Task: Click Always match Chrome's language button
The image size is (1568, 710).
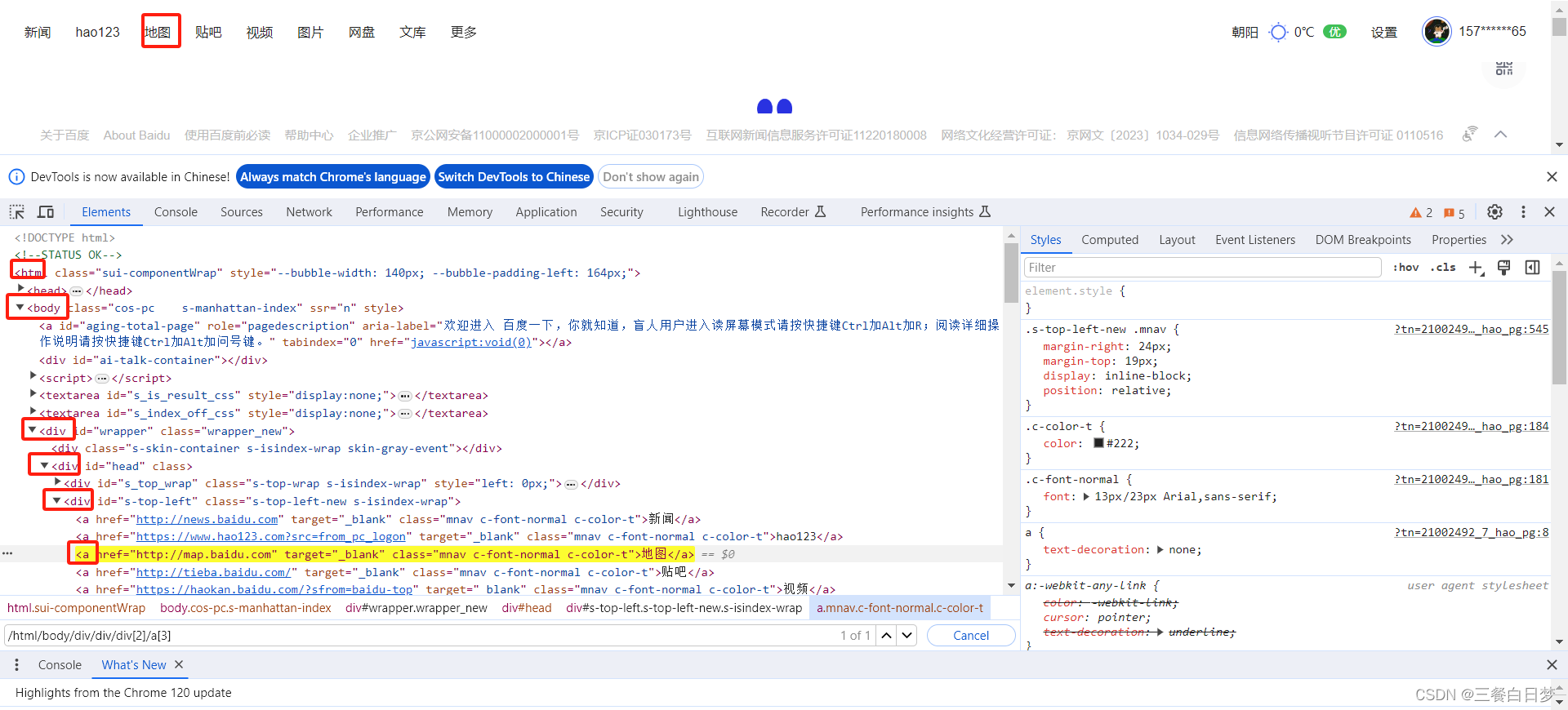Action: click(333, 177)
